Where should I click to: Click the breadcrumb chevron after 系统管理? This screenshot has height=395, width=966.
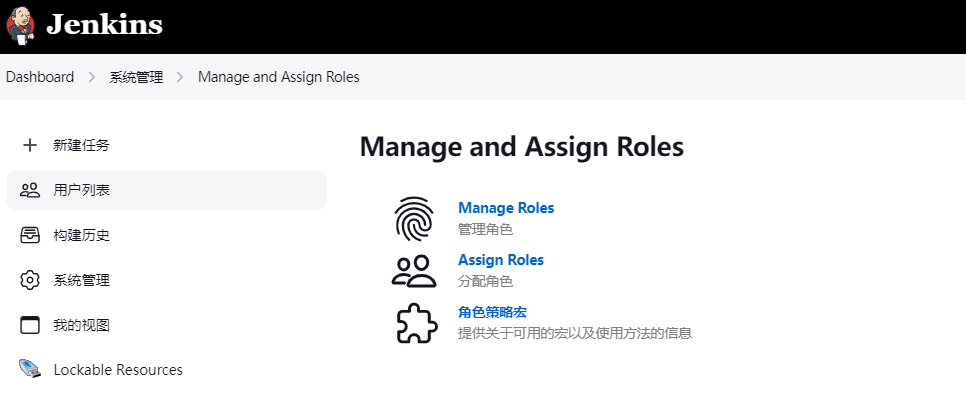(x=181, y=77)
